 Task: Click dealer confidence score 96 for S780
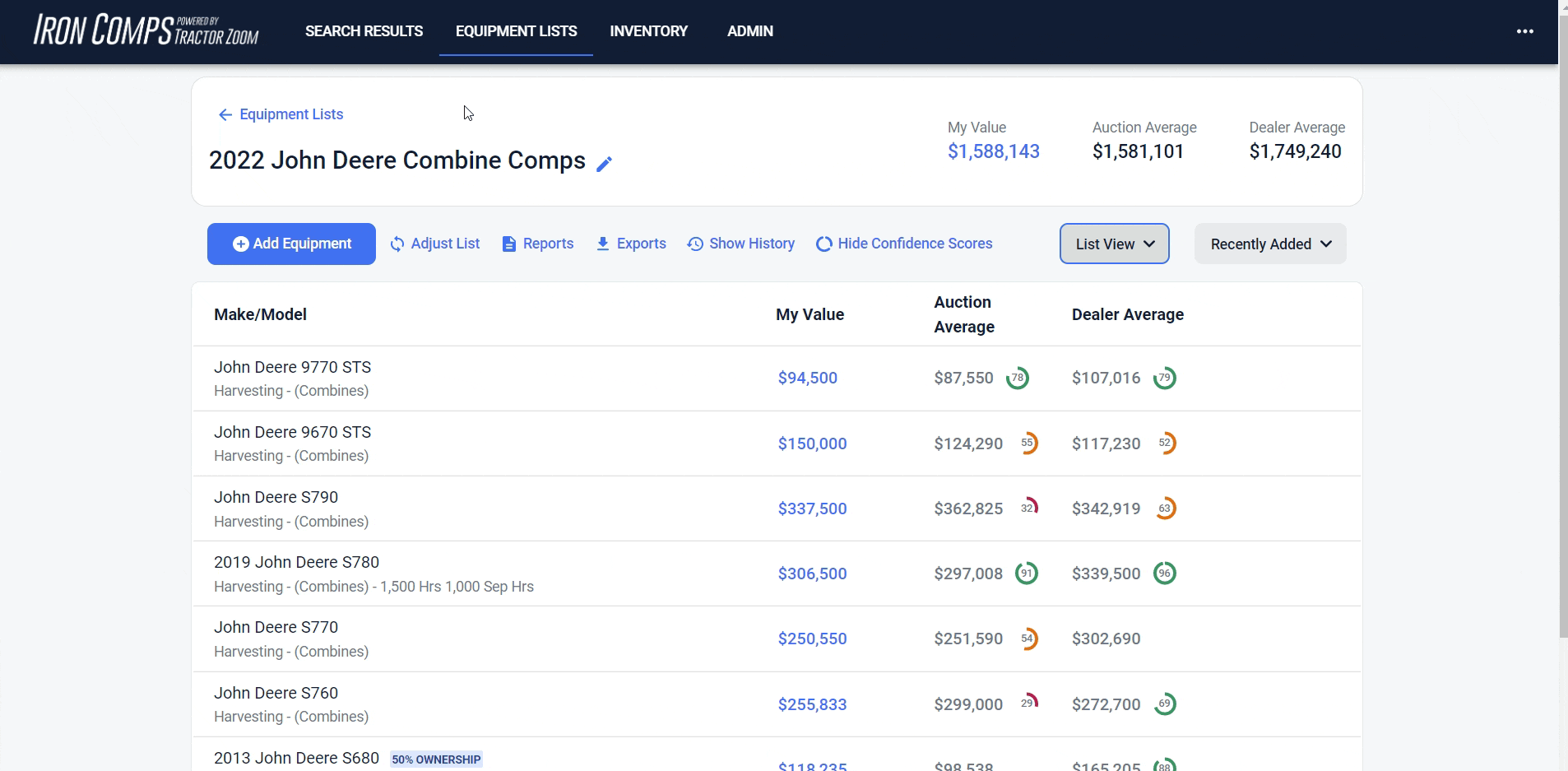pos(1165,573)
